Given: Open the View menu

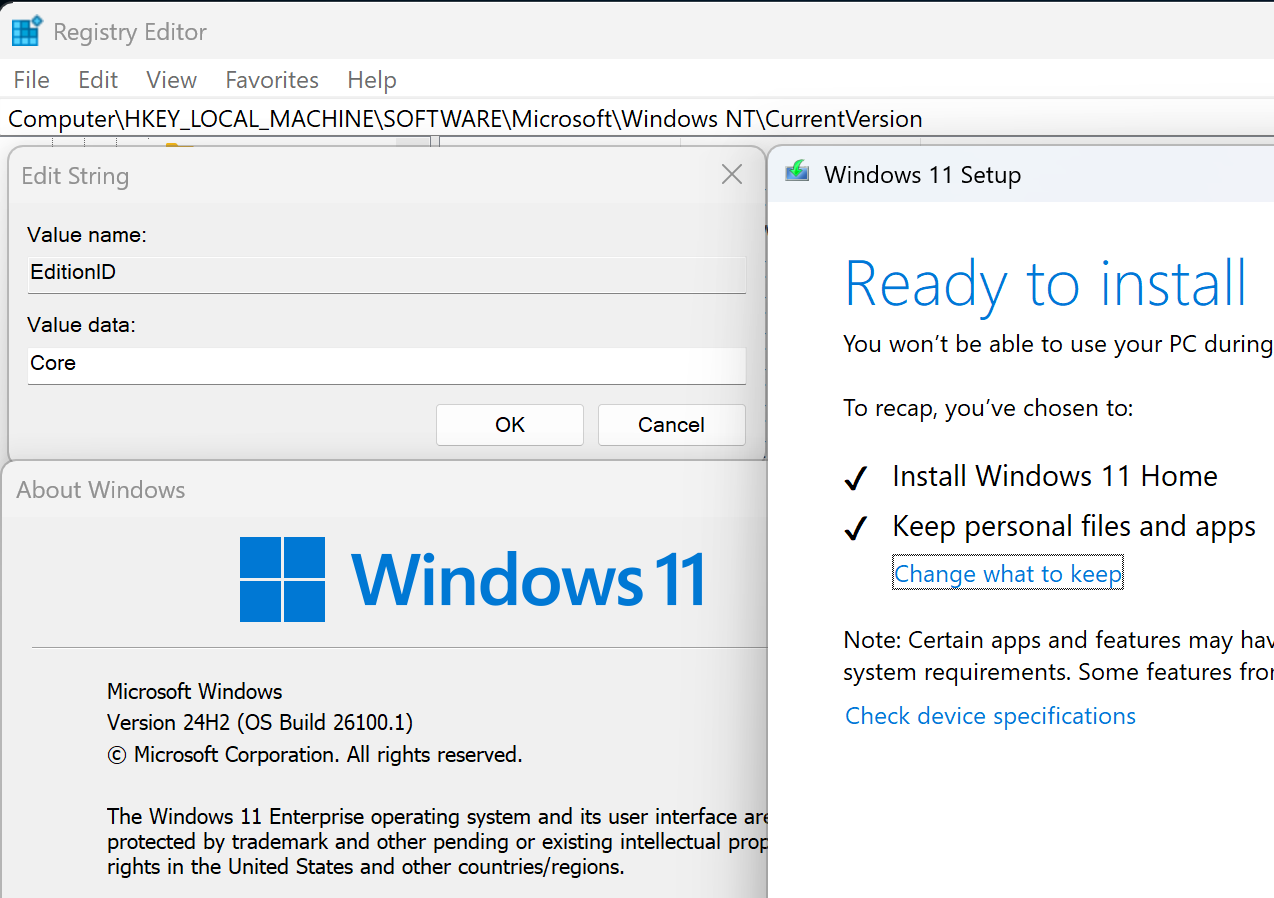Looking at the screenshot, I should coord(171,80).
